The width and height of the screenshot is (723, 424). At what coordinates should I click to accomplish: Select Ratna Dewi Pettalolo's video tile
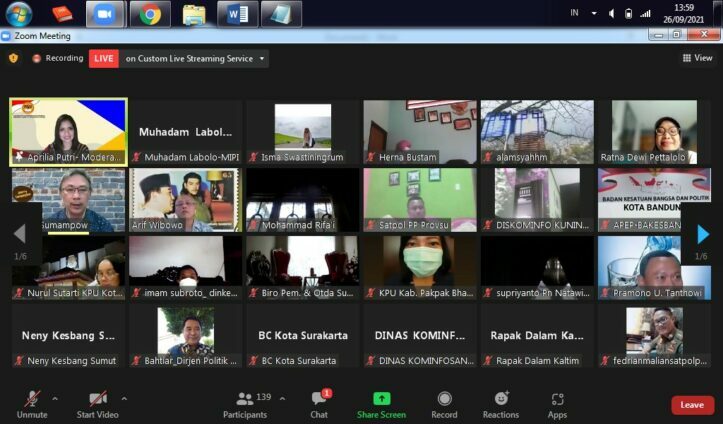tap(654, 132)
